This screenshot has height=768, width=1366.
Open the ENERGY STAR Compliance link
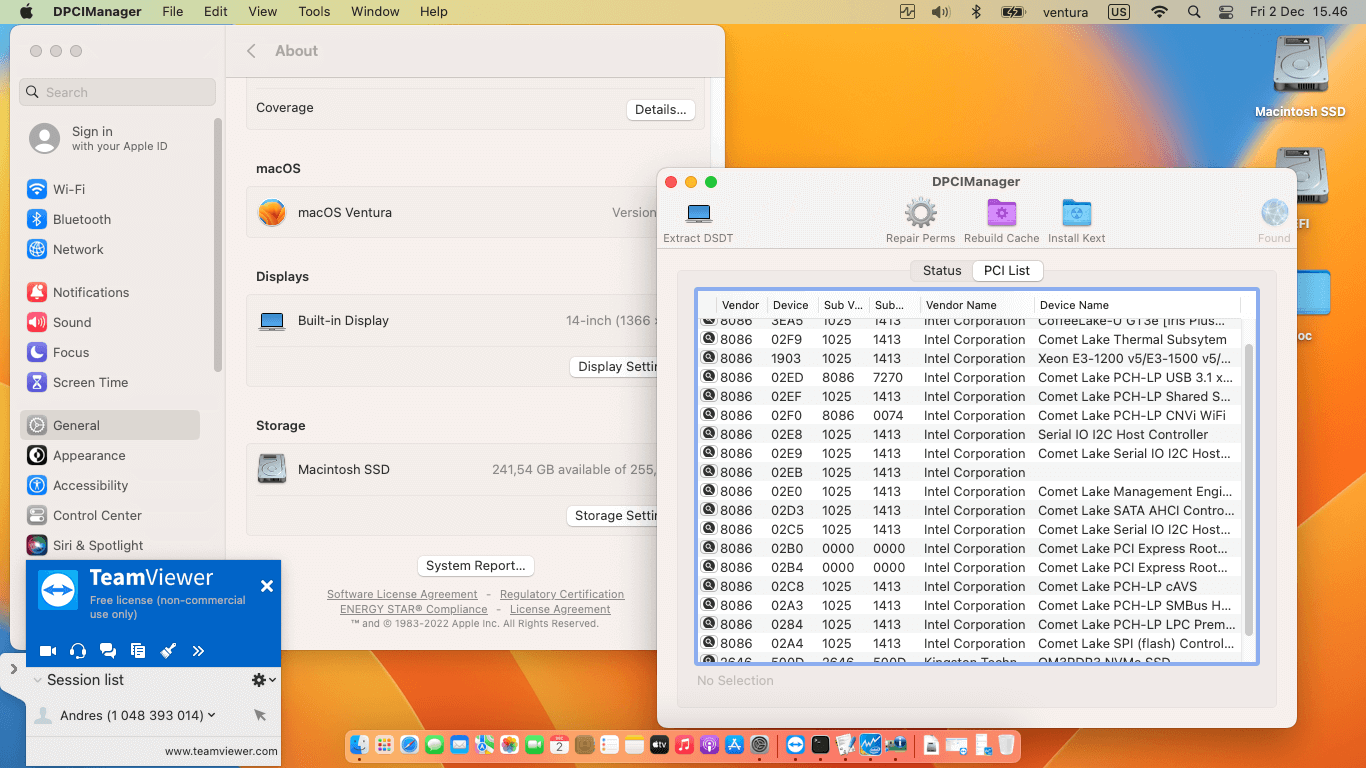click(x=414, y=609)
